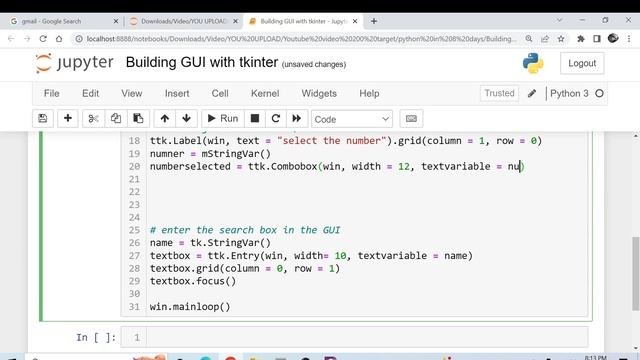Viewport: 640px width, 360px height.
Task: Go to browser home page
Action: pyautogui.click(x=59, y=39)
